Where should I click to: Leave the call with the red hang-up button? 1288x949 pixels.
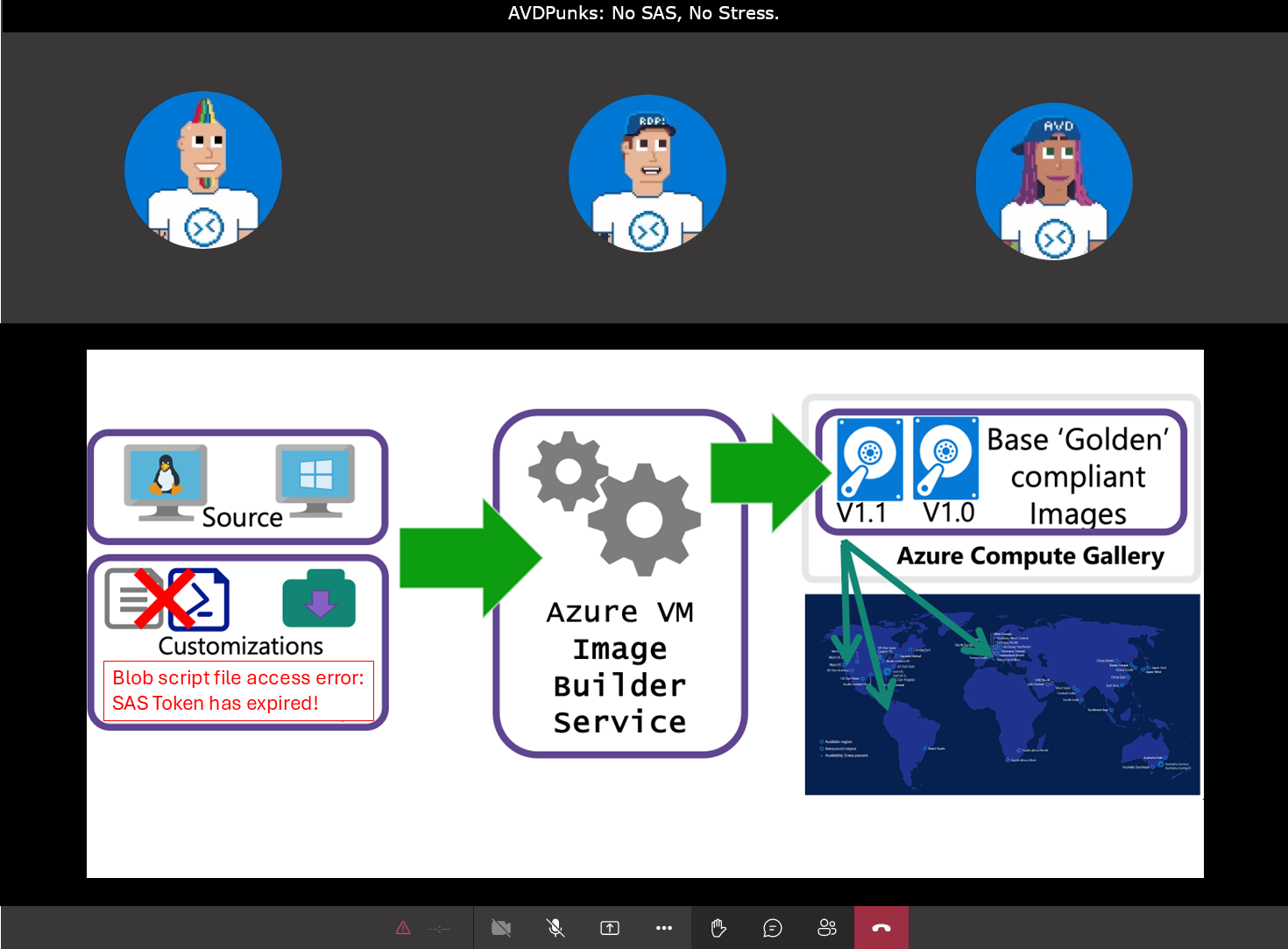tap(881, 927)
